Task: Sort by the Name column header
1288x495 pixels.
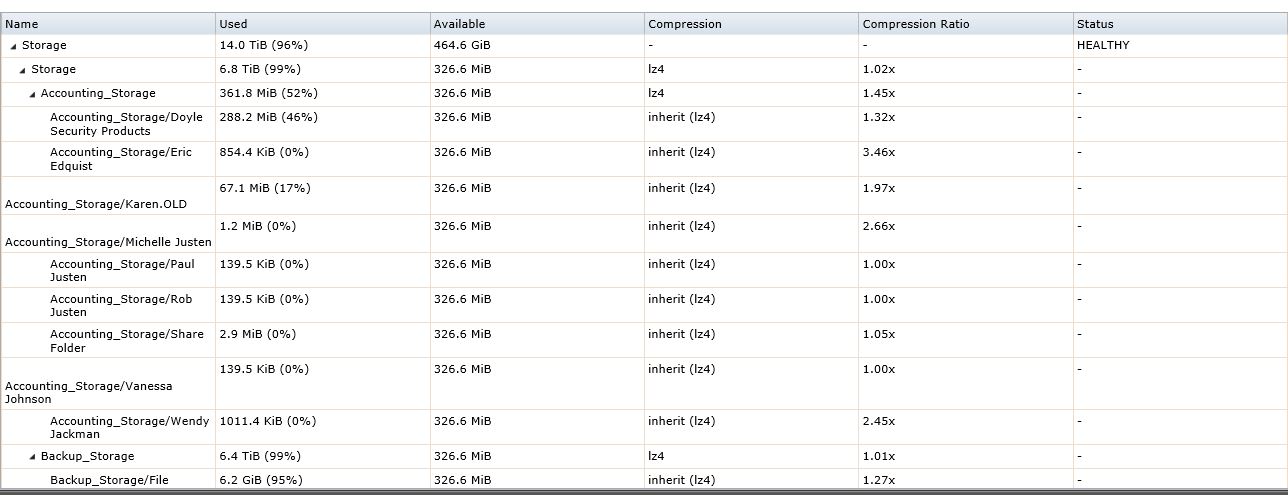Action: pos(108,24)
